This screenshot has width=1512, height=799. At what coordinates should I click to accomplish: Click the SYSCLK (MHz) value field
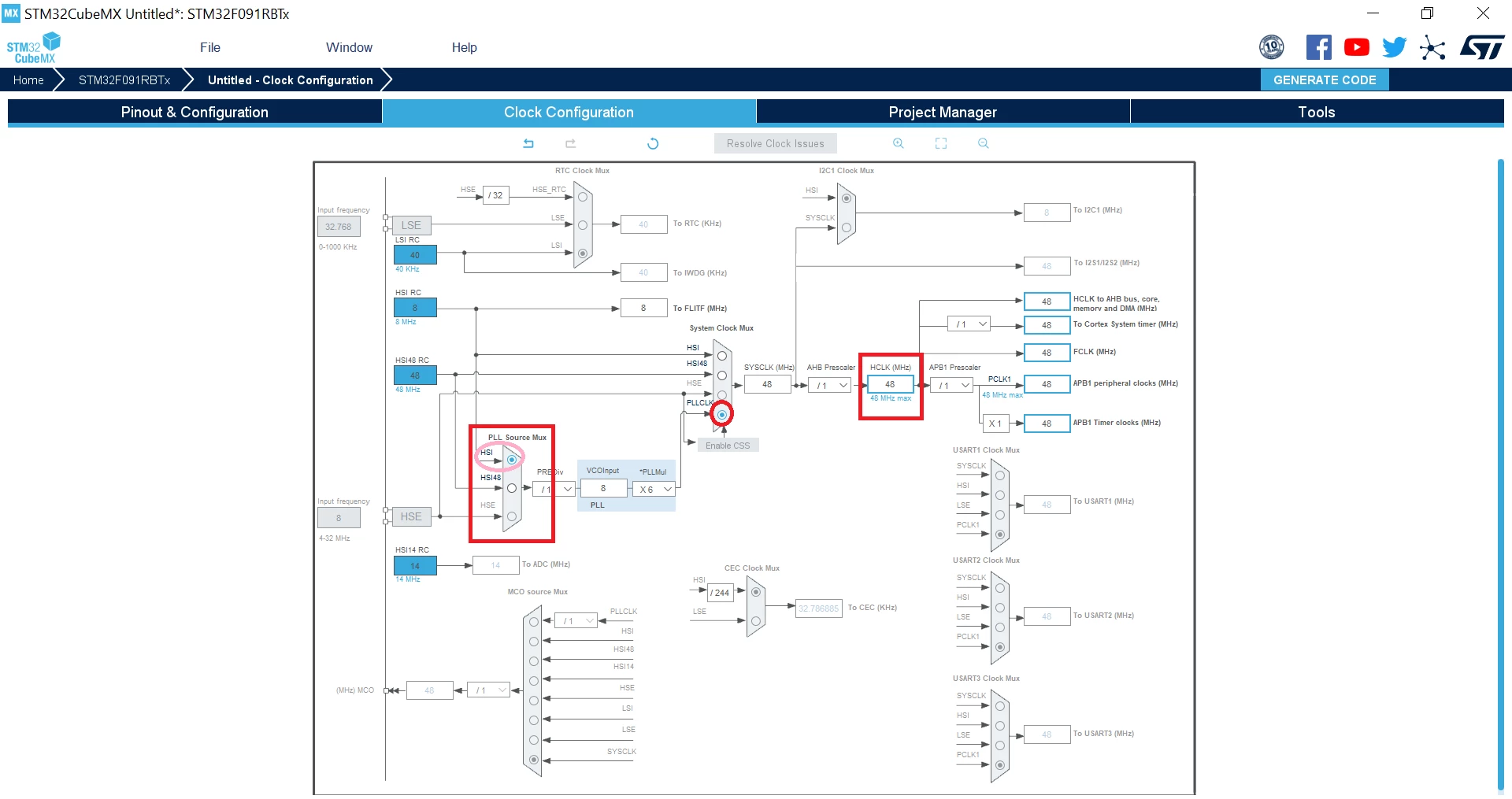pyautogui.click(x=768, y=384)
